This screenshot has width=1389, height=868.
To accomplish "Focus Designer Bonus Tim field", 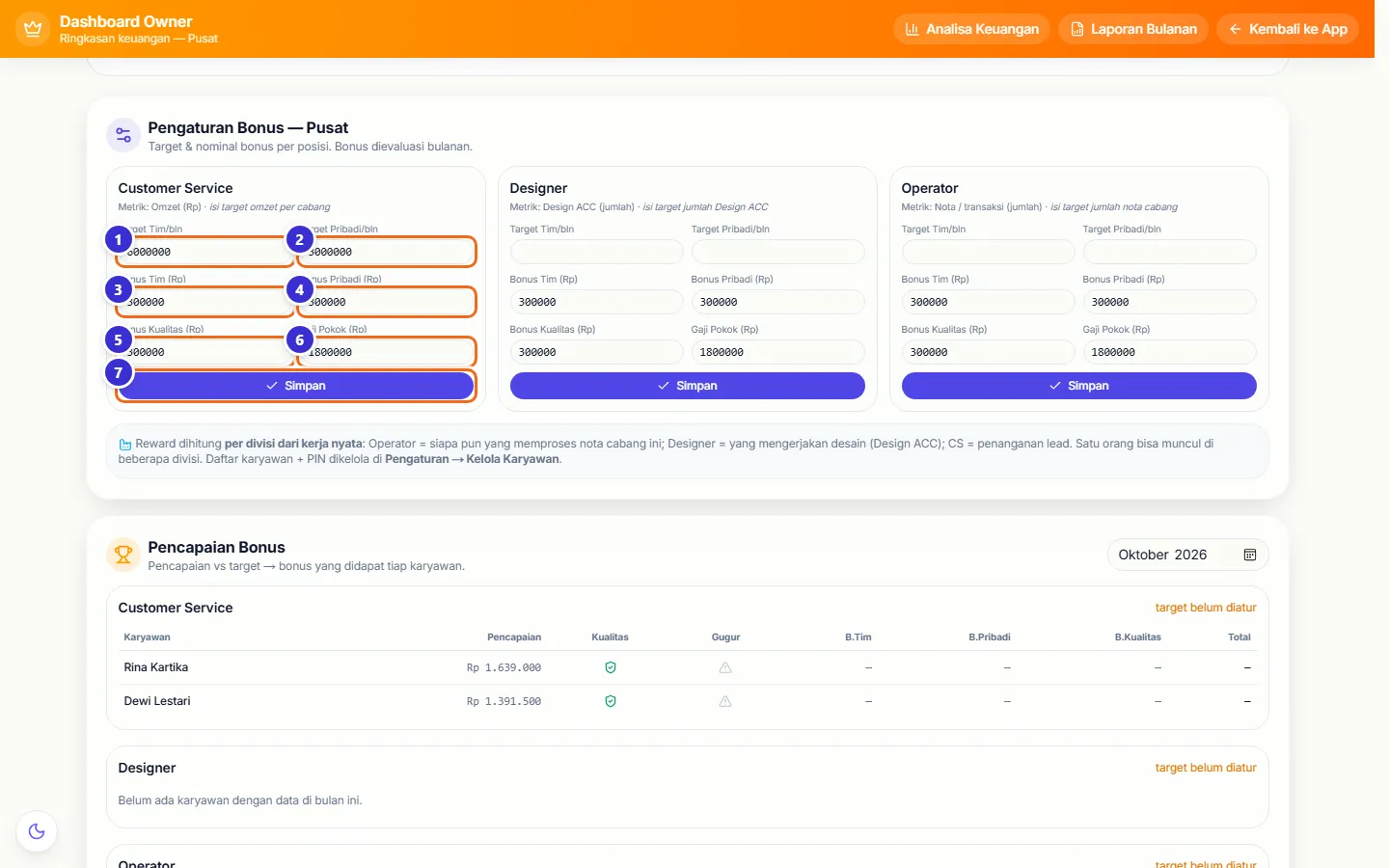I will (x=596, y=302).
